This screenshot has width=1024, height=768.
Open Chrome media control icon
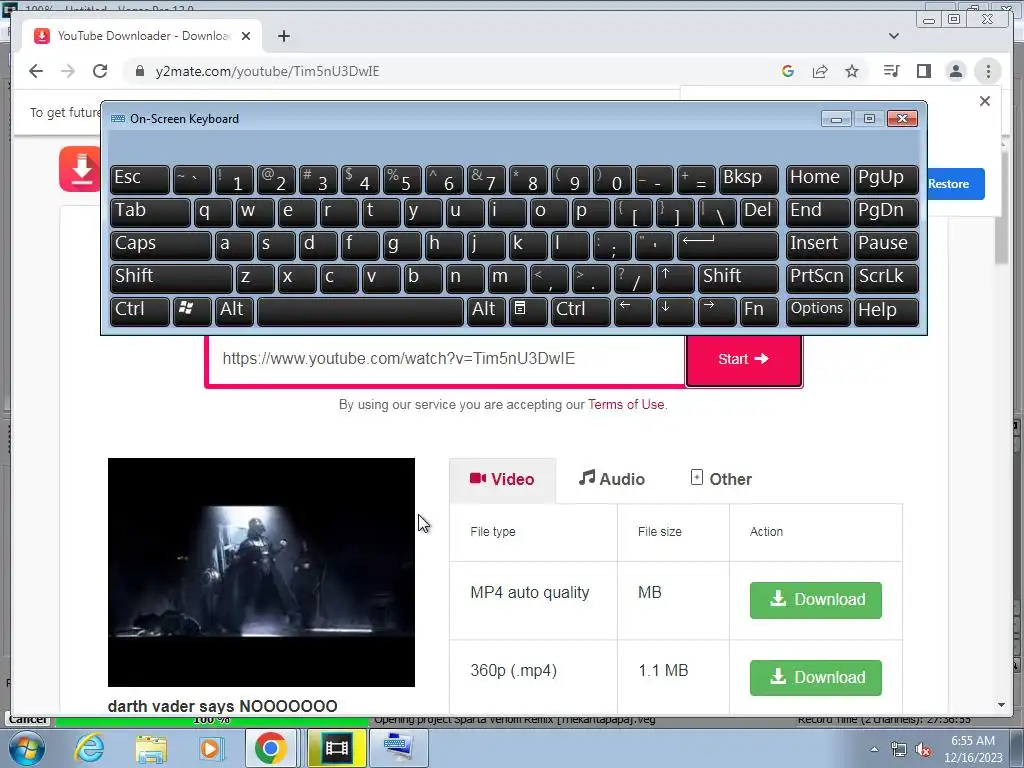(891, 71)
